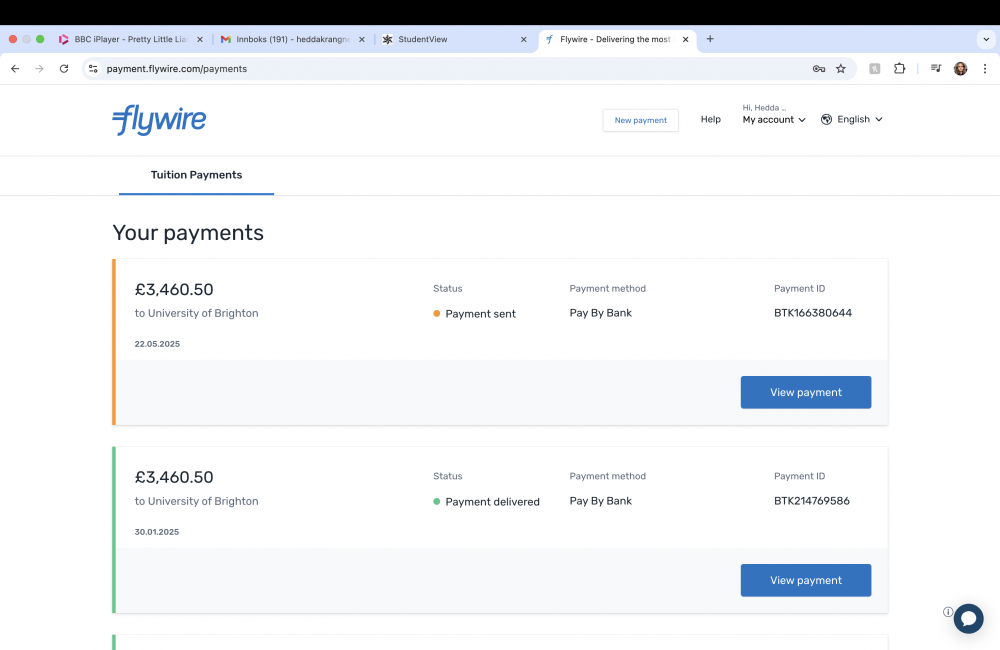Click payment ID BTK214769586
The height and width of the screenshot is (650, 1000).
(x=812, y=501)
